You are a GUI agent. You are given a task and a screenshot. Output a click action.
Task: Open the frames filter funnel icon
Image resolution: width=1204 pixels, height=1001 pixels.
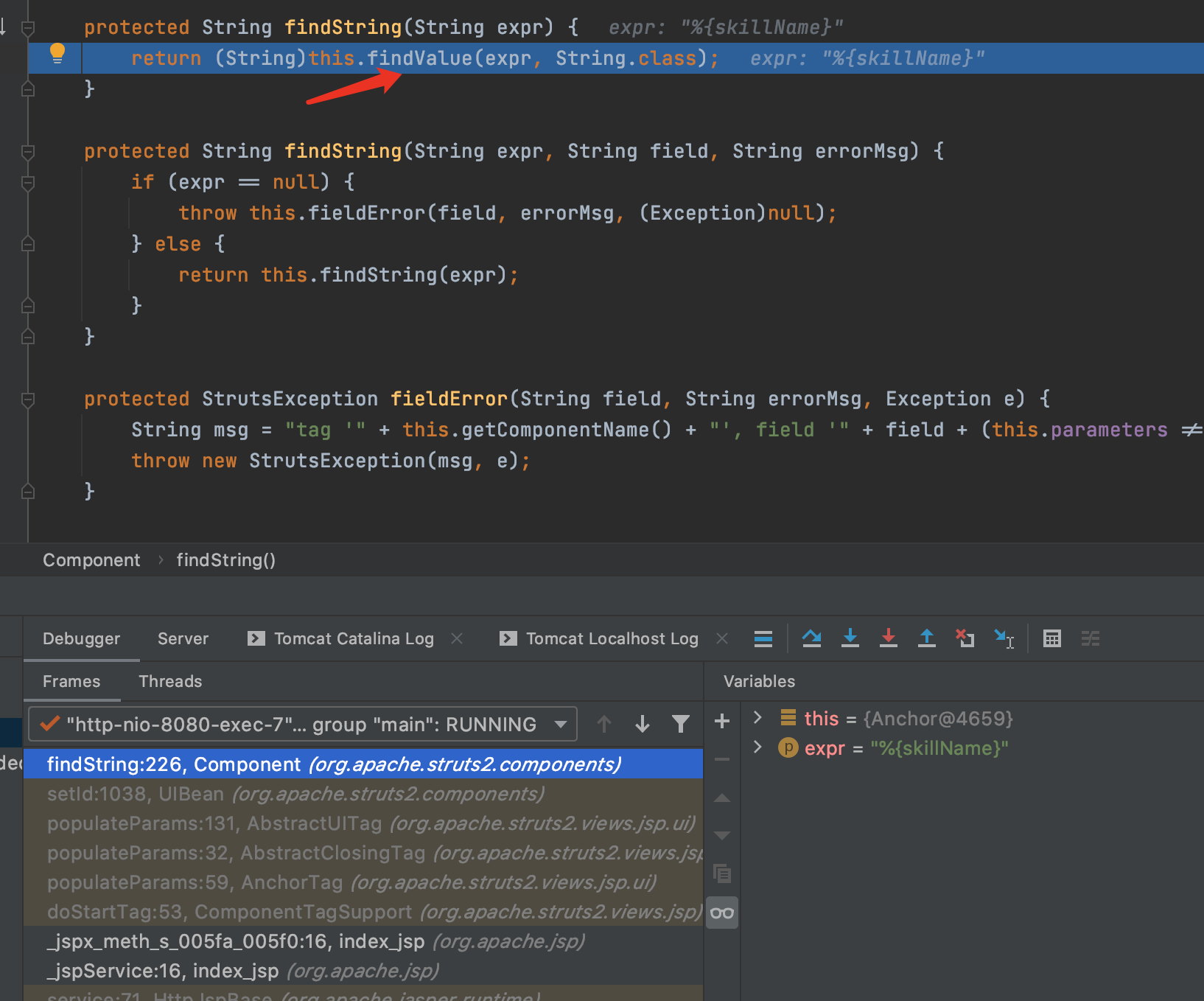(681, 724)
